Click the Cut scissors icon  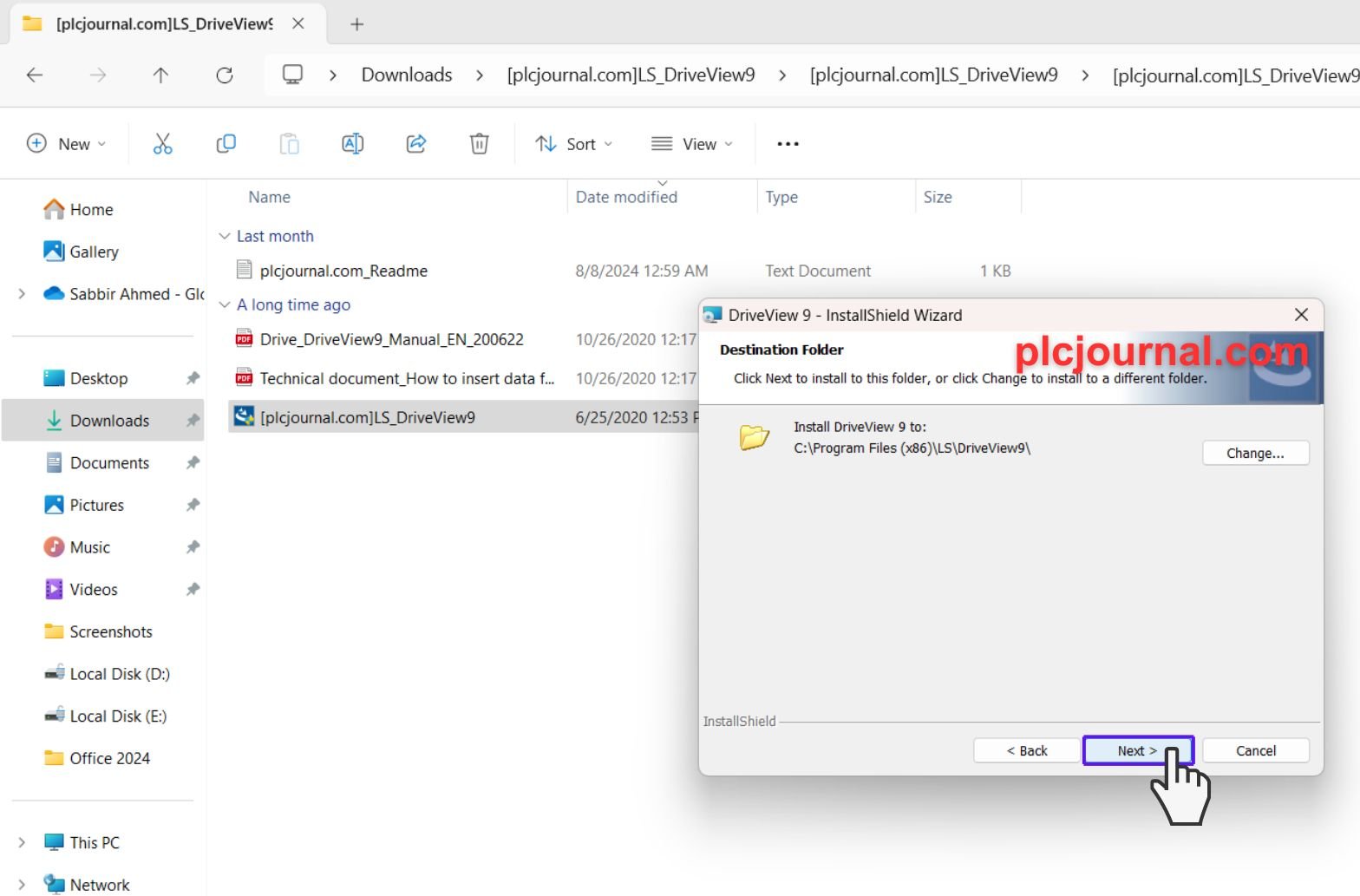click(162, 144)
